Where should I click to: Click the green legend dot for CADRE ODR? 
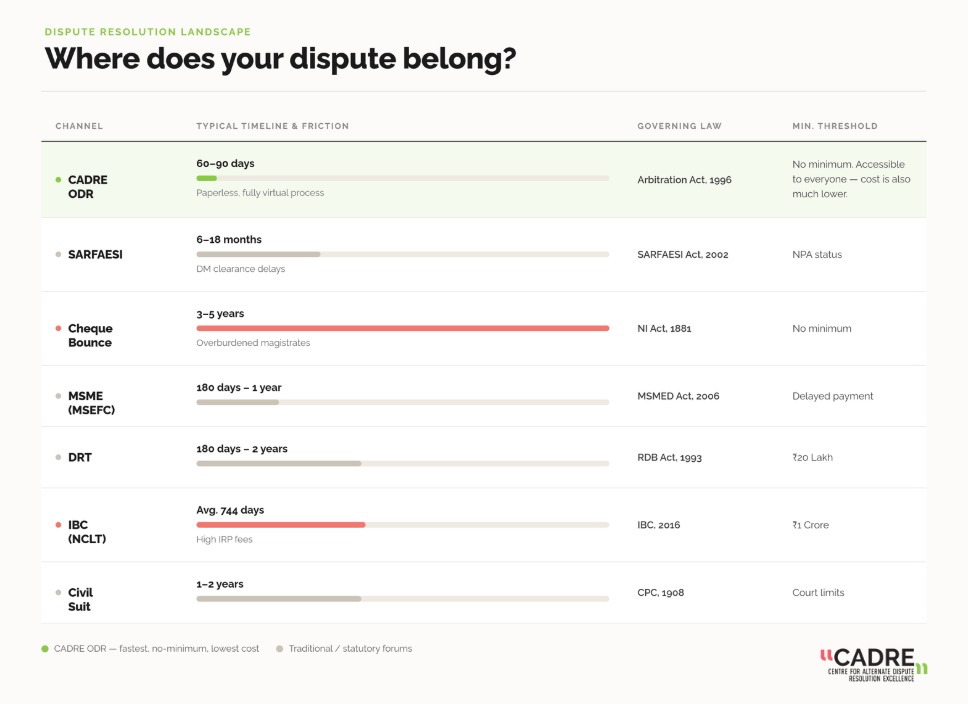45,648
